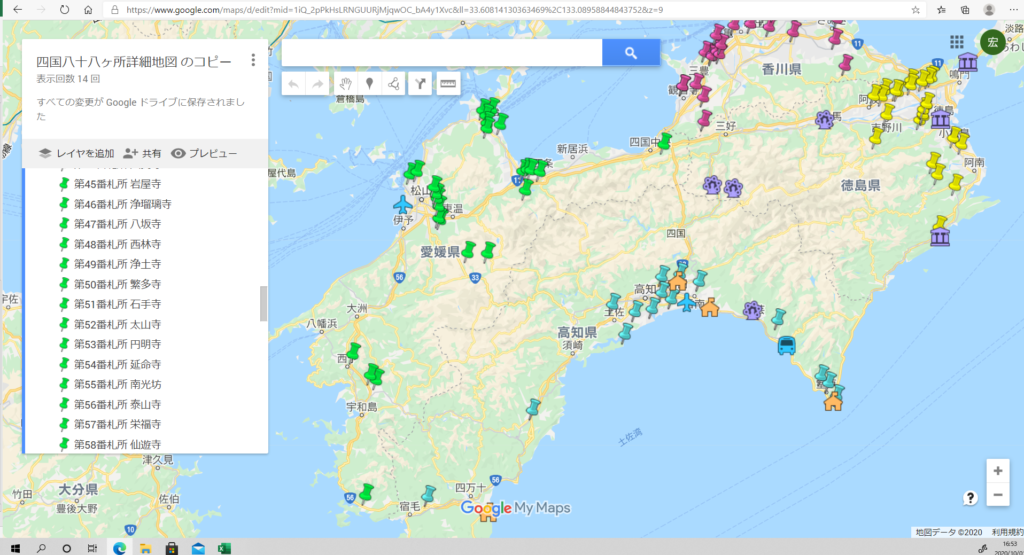Click the blue bus marker on the map
This screenshot has width=1024, height=555.
[787, 346]
